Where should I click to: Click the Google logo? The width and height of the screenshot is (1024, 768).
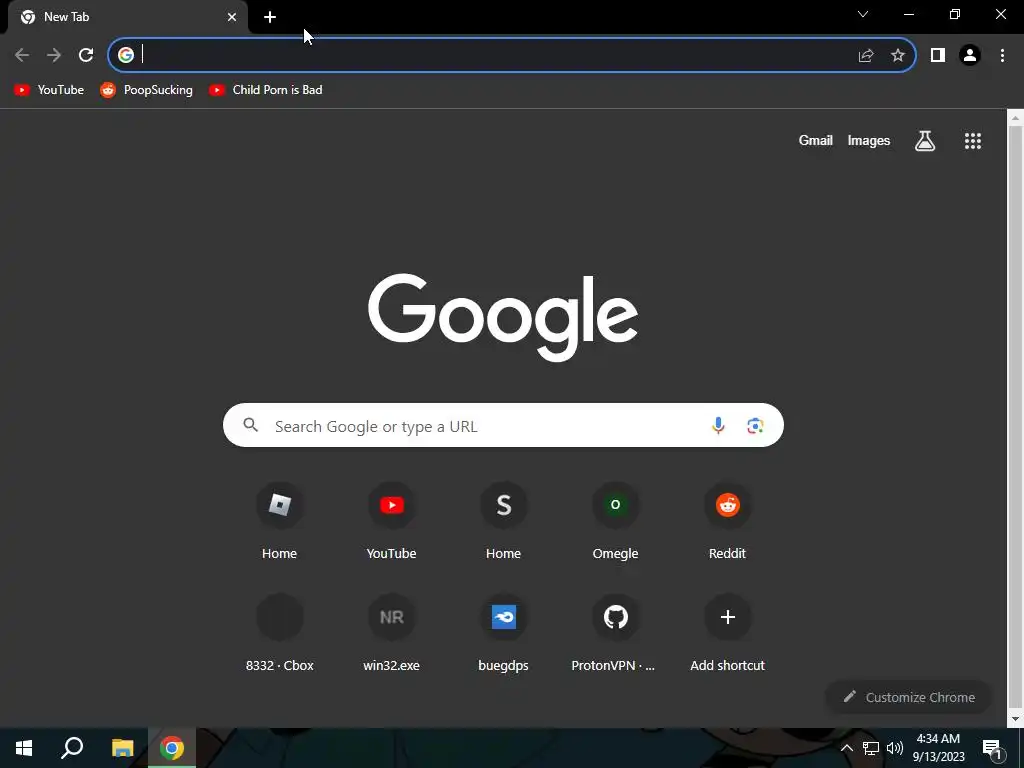[503, 317]
